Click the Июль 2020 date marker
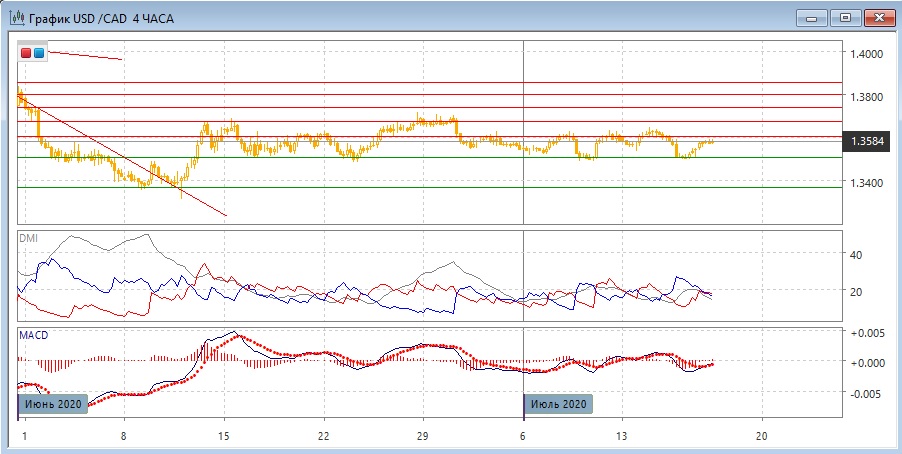 click(558, 404)
